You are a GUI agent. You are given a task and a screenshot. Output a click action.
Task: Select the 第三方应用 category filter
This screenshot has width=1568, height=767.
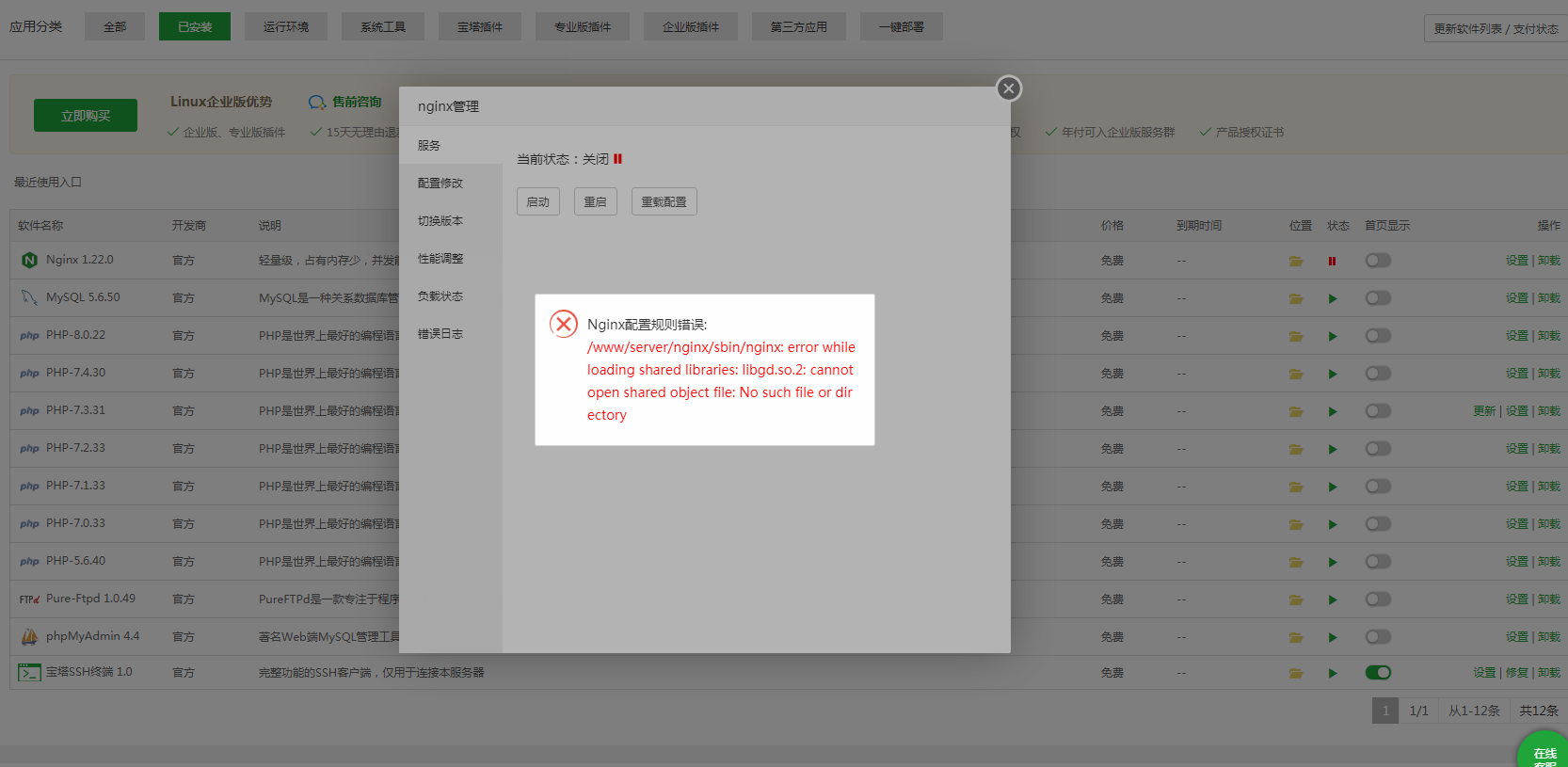pos(799,26)
